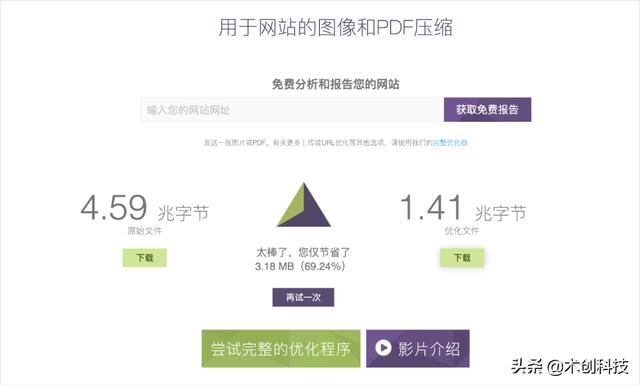Click the green and purple triangle logo

pos(304,205)
